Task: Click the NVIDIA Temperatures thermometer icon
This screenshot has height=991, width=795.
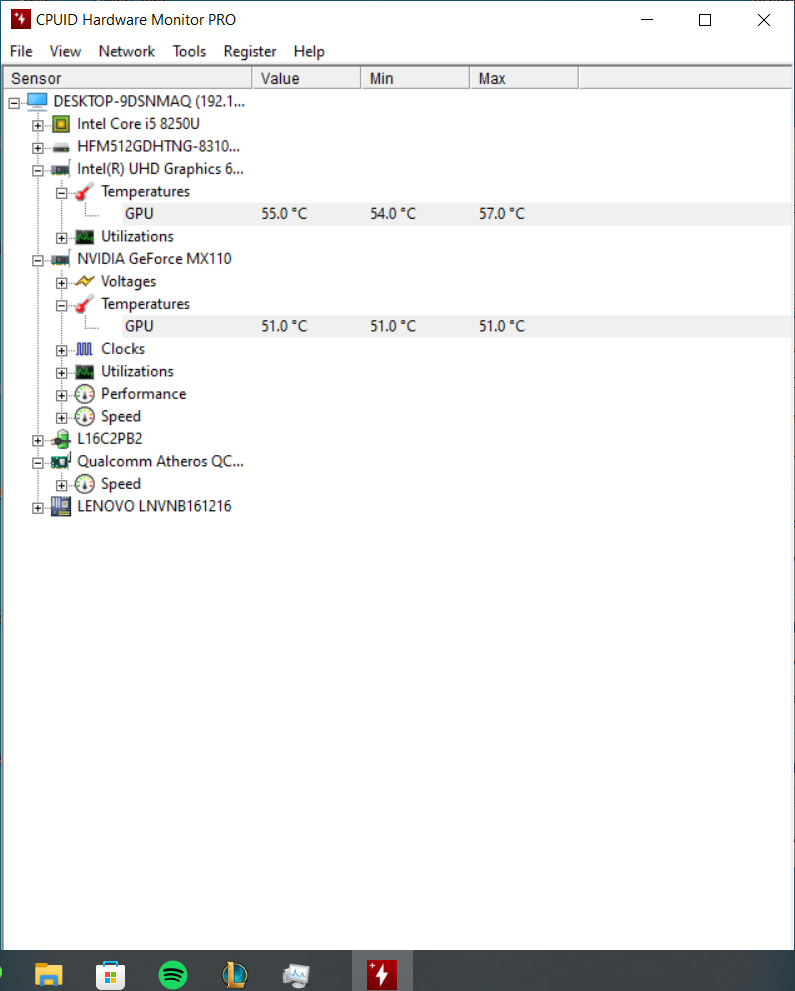Action: [x=84, y=304]
